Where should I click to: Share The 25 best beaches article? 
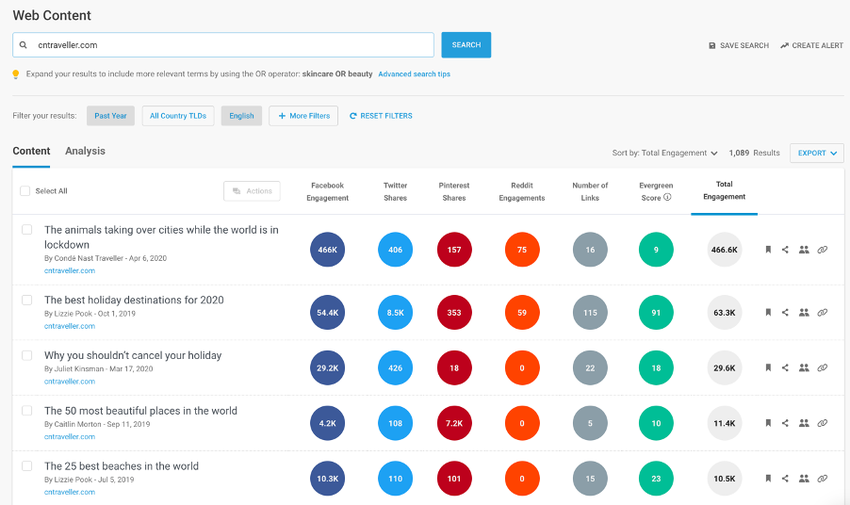[785, 478]
